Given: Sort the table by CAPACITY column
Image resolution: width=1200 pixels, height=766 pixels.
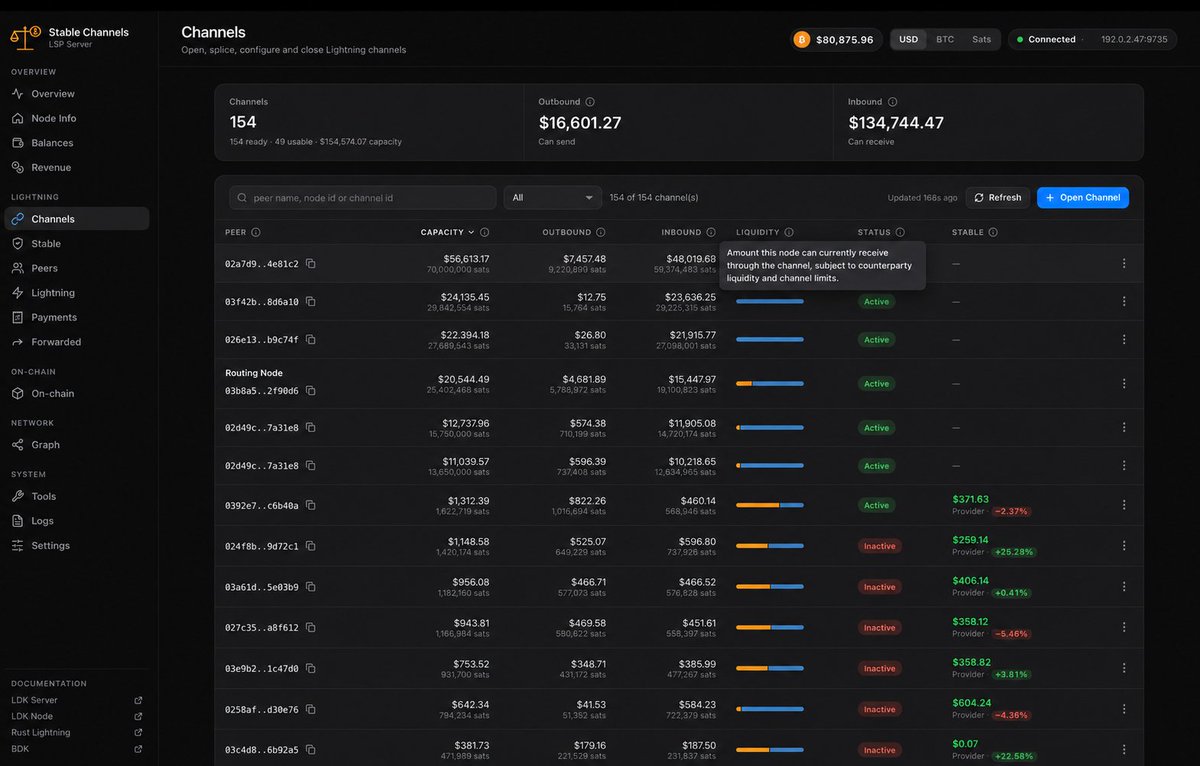Looking at the screenshot, I should (447, 233).
